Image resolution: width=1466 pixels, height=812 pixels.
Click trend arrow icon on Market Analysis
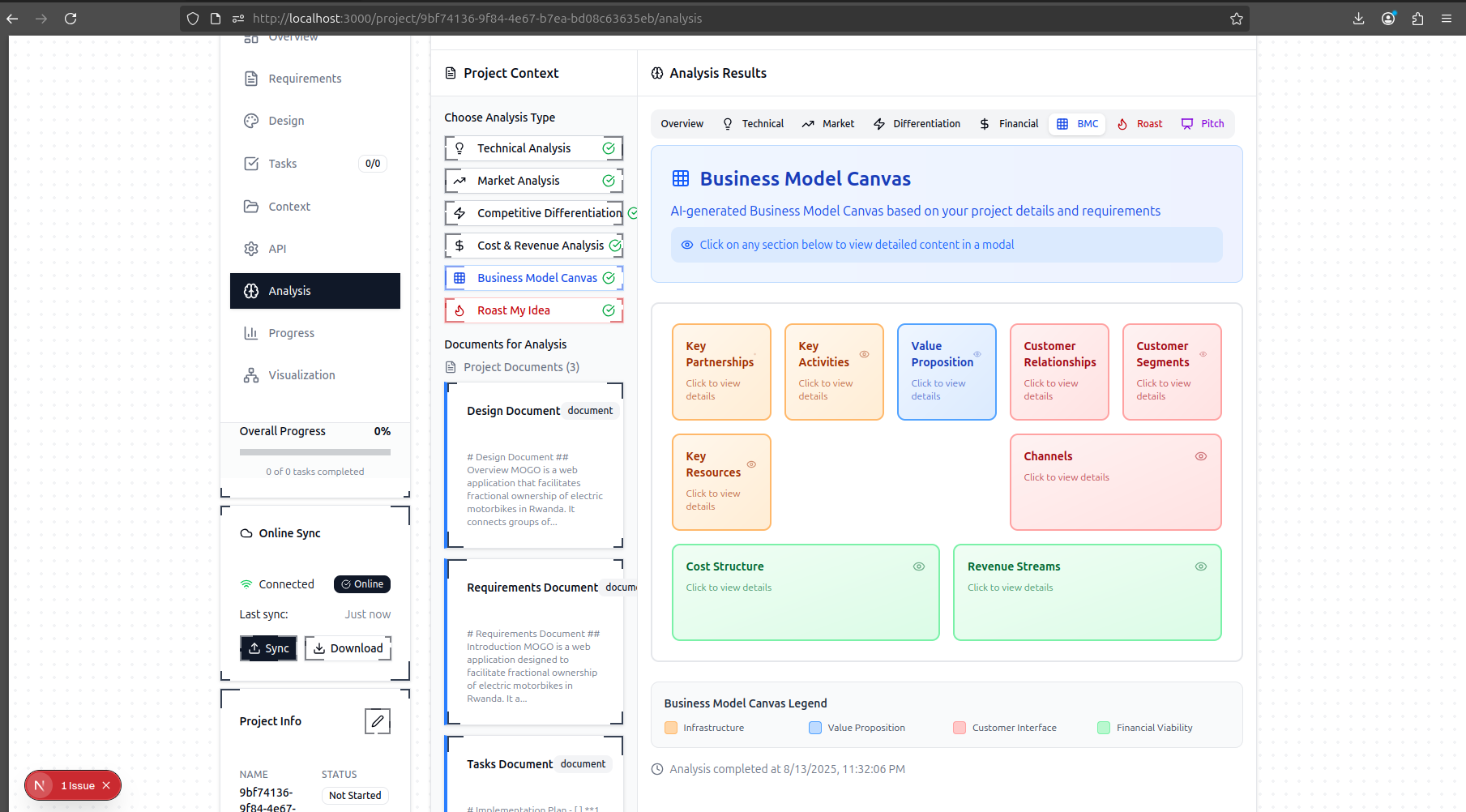(x=459, y=181)
